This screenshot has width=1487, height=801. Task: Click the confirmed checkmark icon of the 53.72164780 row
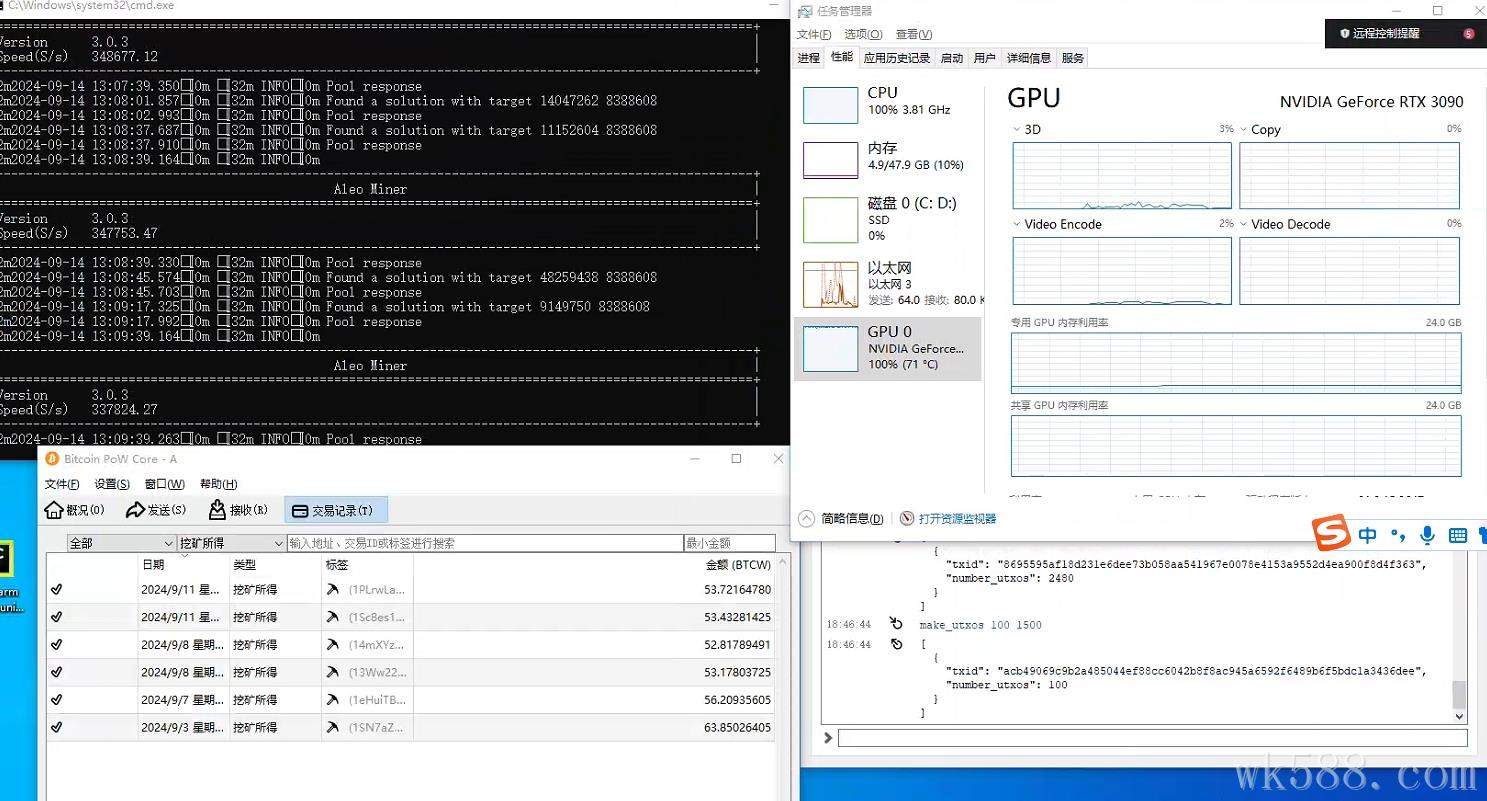[x=56, y=590]
